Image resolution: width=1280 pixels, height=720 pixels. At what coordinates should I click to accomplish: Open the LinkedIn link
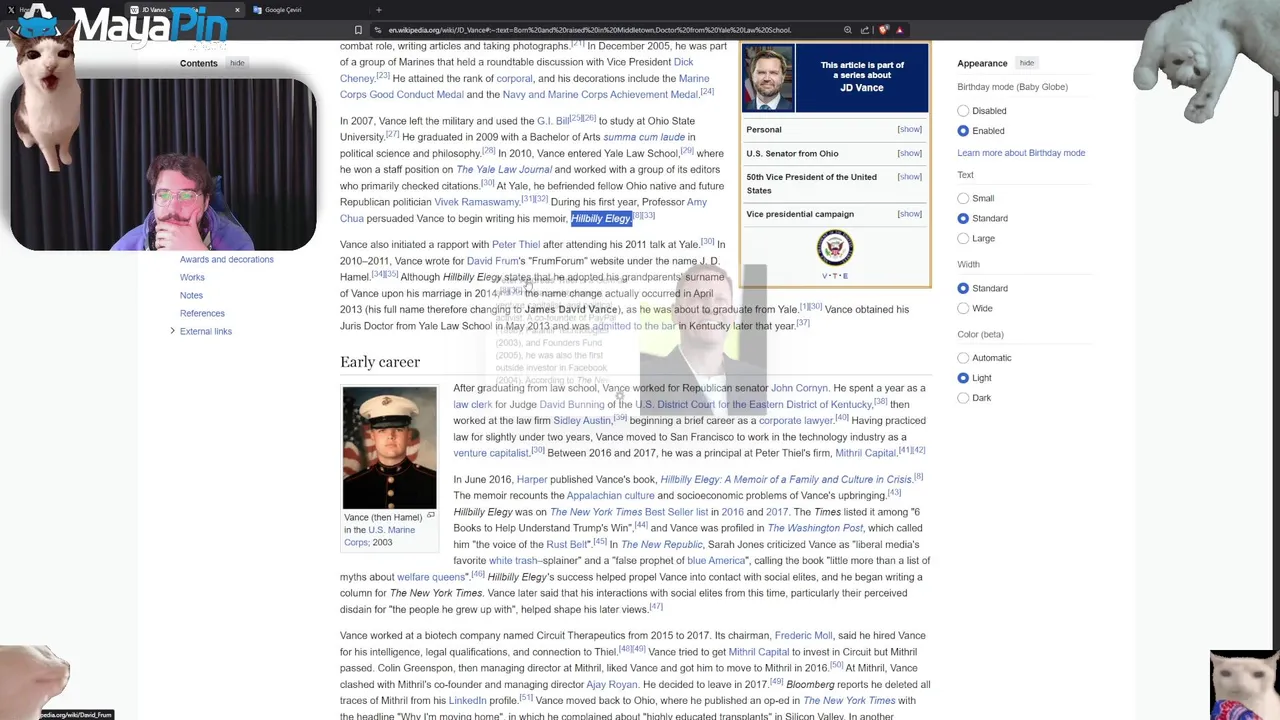(x=467, y=701)
